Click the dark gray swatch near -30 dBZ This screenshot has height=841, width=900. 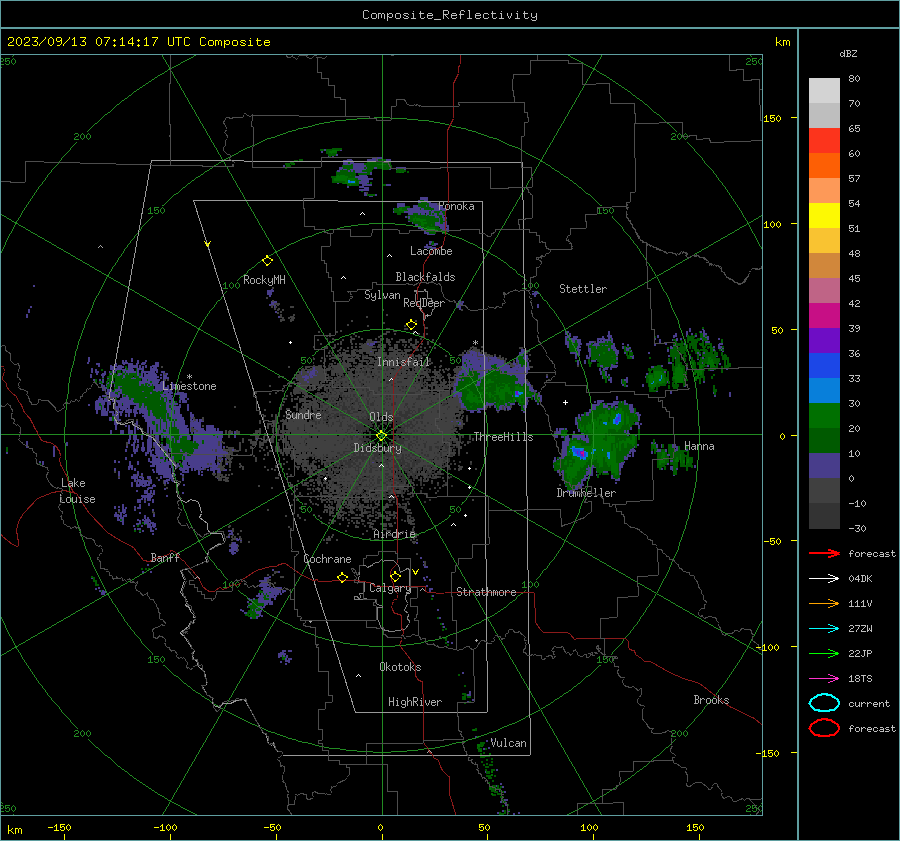(x=824, y=516)
